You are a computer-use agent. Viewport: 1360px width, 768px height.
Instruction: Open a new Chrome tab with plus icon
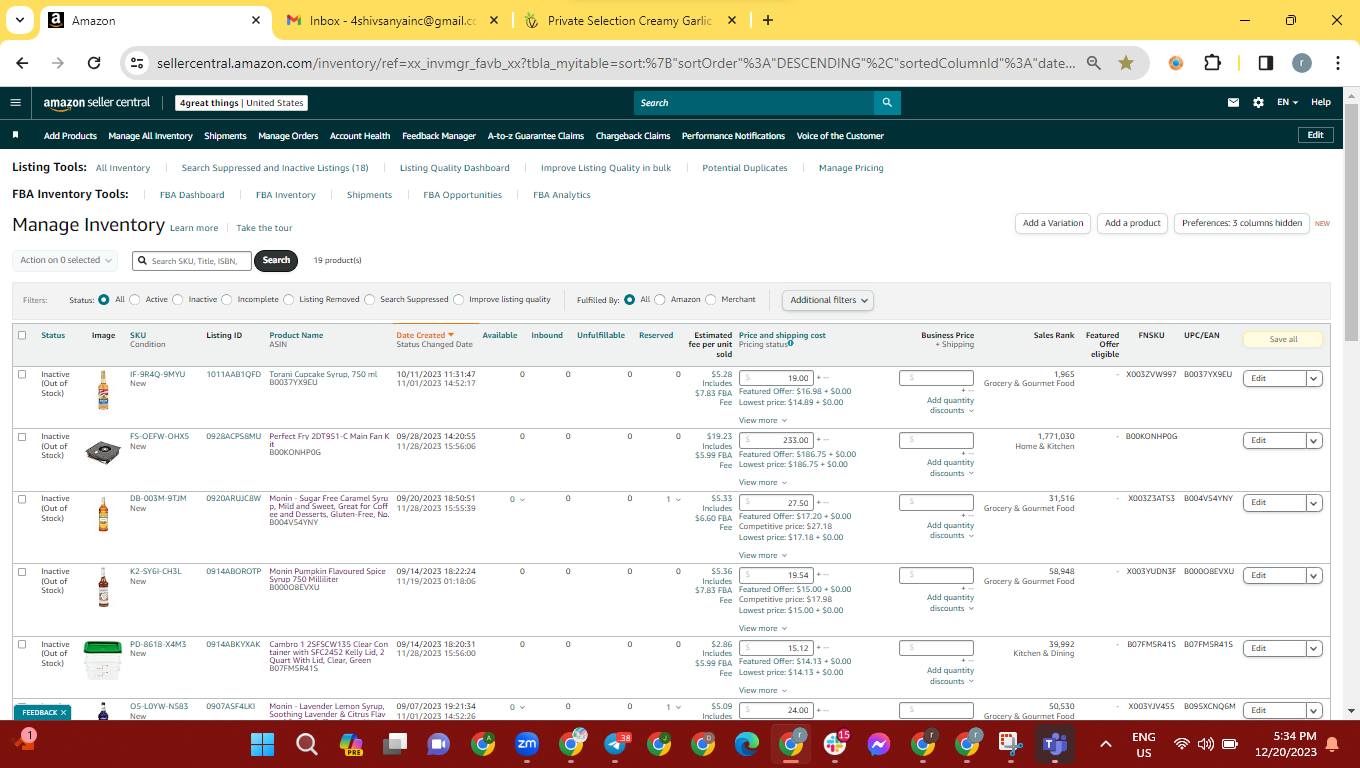pyautogui.click(x=768, y=20)
